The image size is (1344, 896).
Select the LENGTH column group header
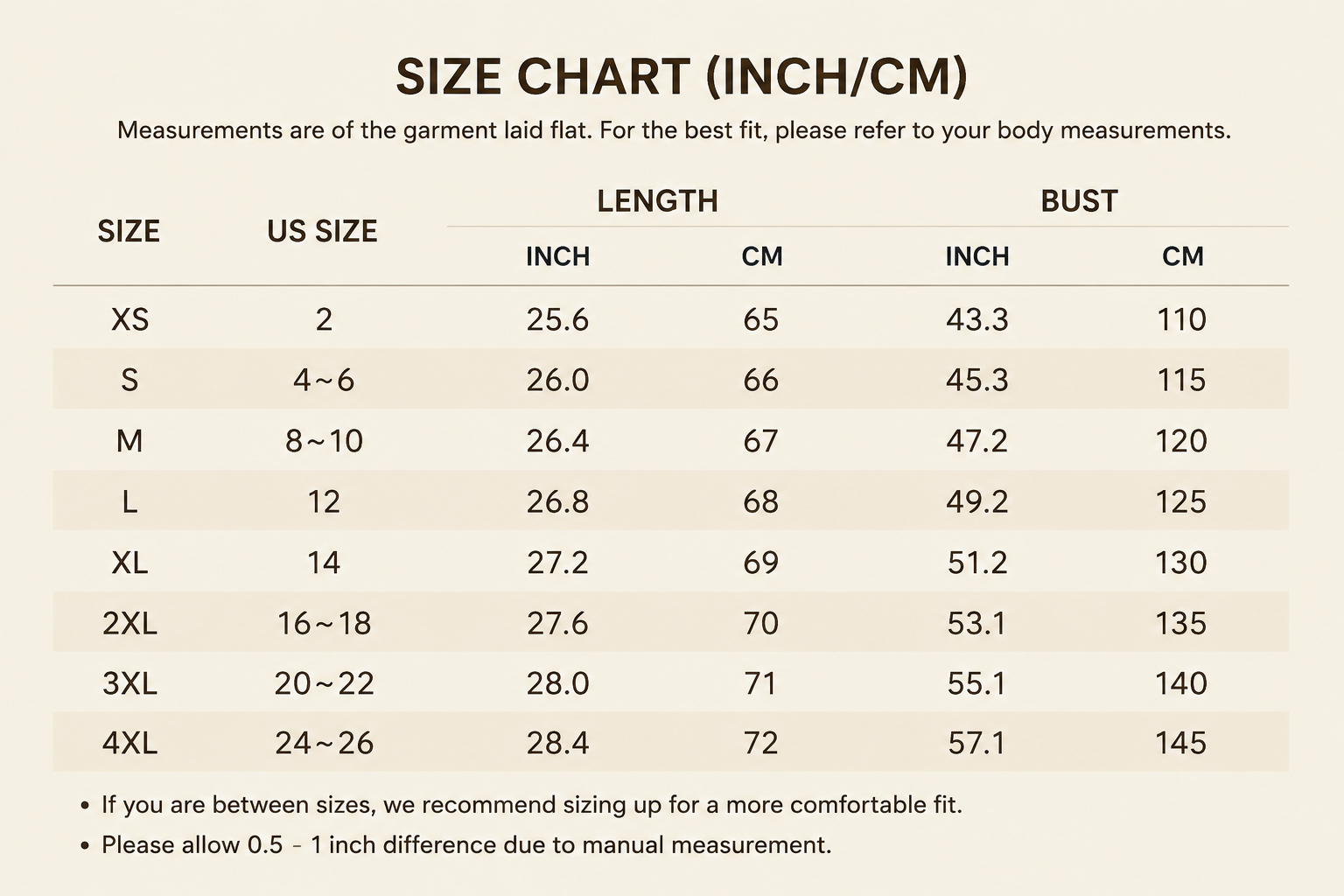657,201
